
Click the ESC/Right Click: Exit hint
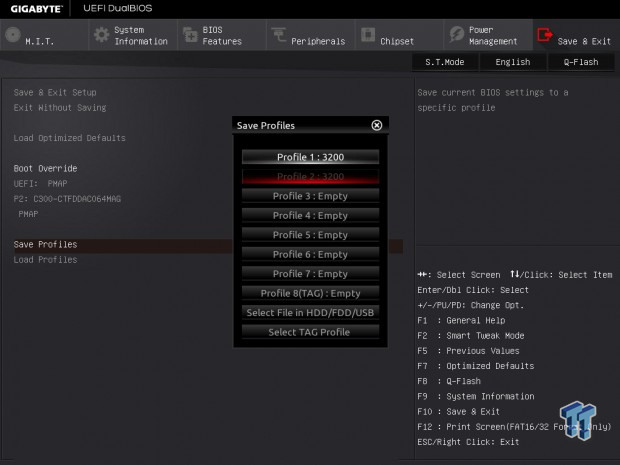click(468, 442)
